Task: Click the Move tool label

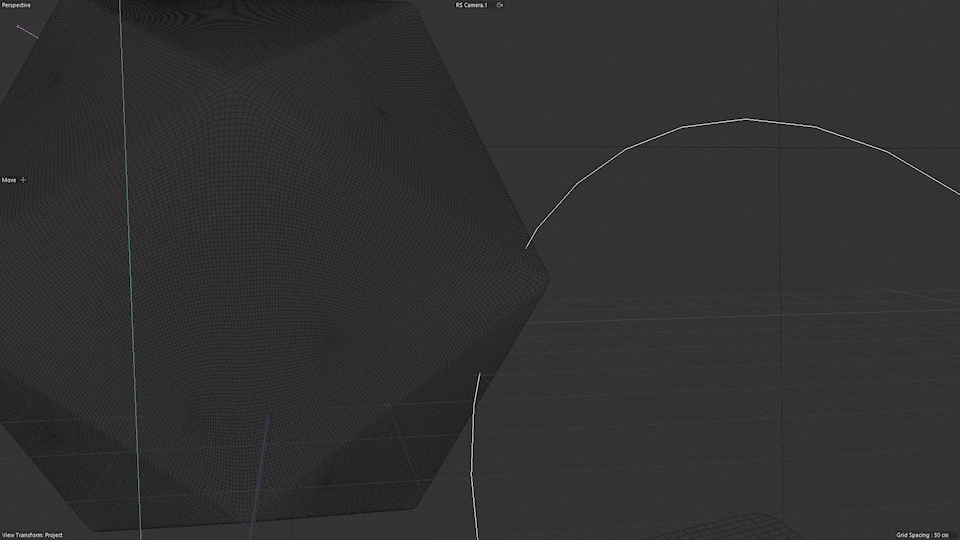Action: coord(9,180)
